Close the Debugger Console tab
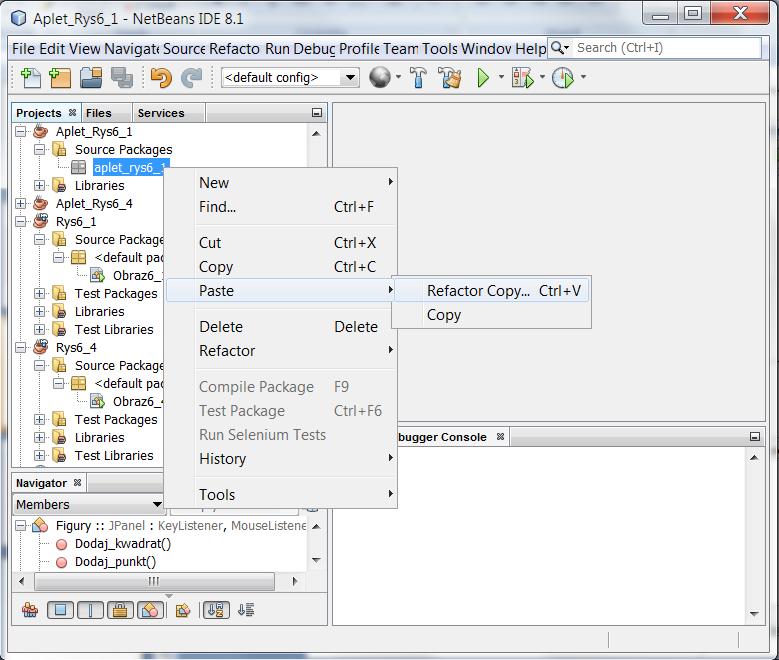The width and height of the screenshot is (779, 660). 500,436
